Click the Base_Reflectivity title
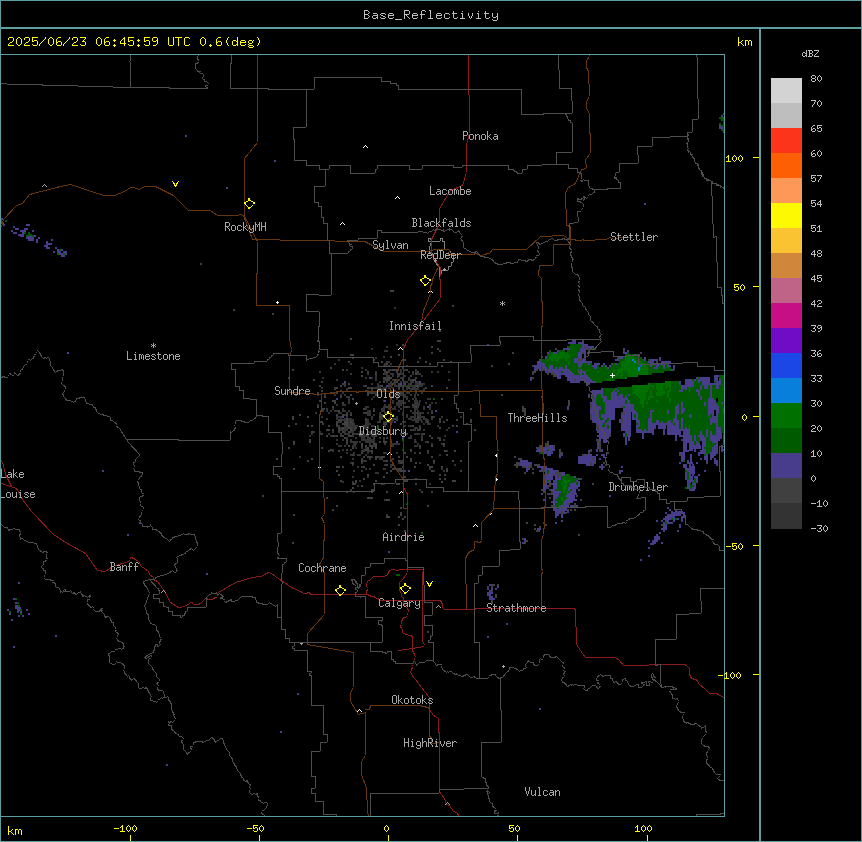This screenshot has width=862, height=842. [x=431, y=15]
